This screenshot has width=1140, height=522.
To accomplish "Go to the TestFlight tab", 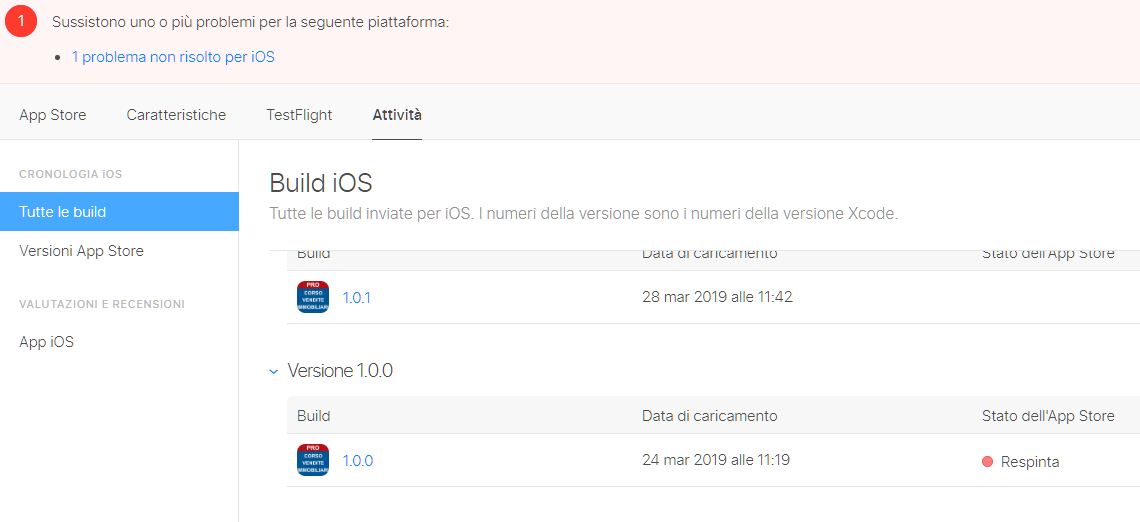I will pos(299,115).
